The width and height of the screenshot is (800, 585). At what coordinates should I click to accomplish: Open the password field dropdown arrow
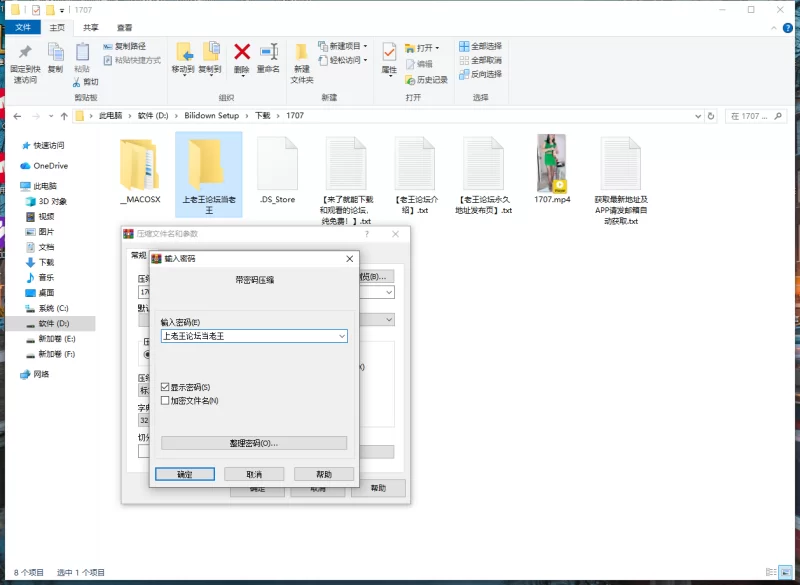[342, 337]
